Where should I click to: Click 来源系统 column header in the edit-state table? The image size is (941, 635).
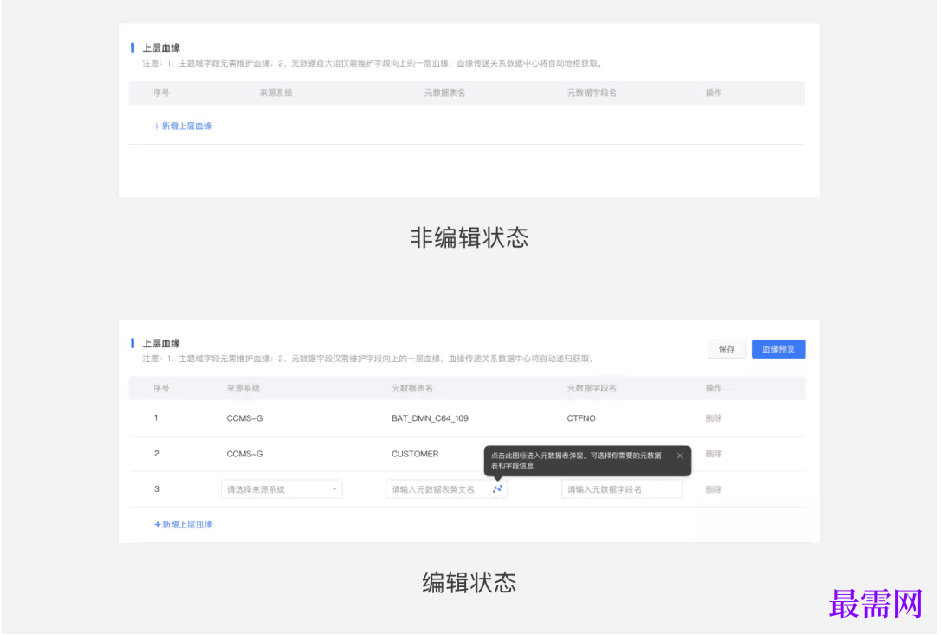[245, 388]
